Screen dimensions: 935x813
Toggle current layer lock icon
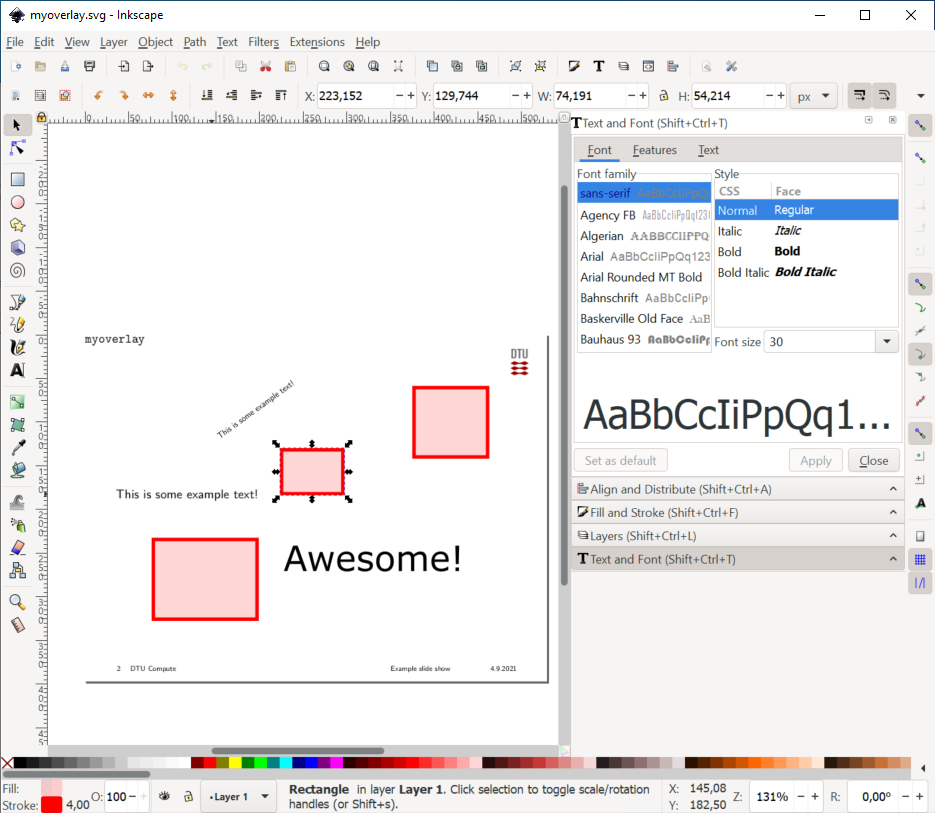point(188,797)
